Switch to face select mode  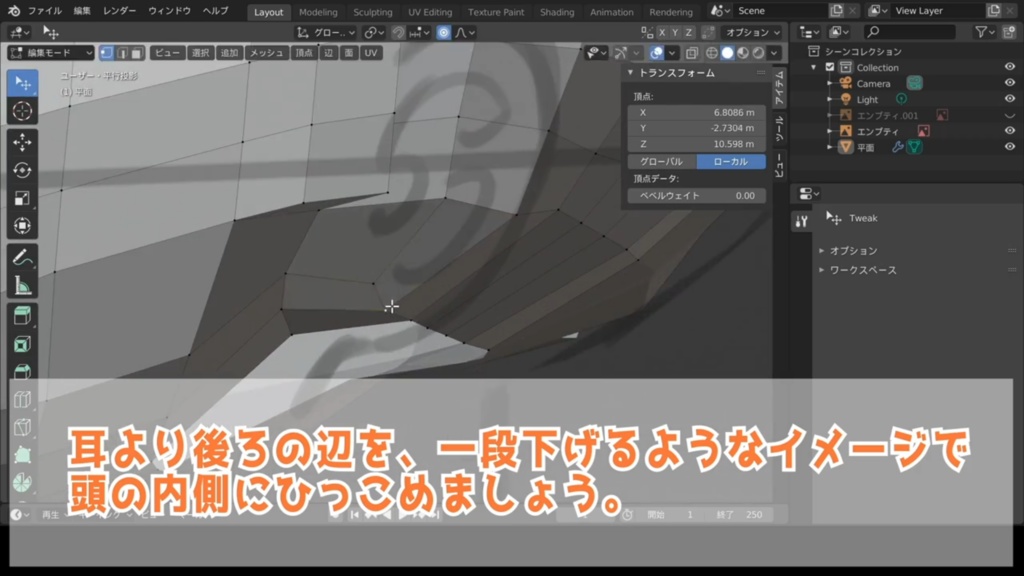(x=136, y=53)
